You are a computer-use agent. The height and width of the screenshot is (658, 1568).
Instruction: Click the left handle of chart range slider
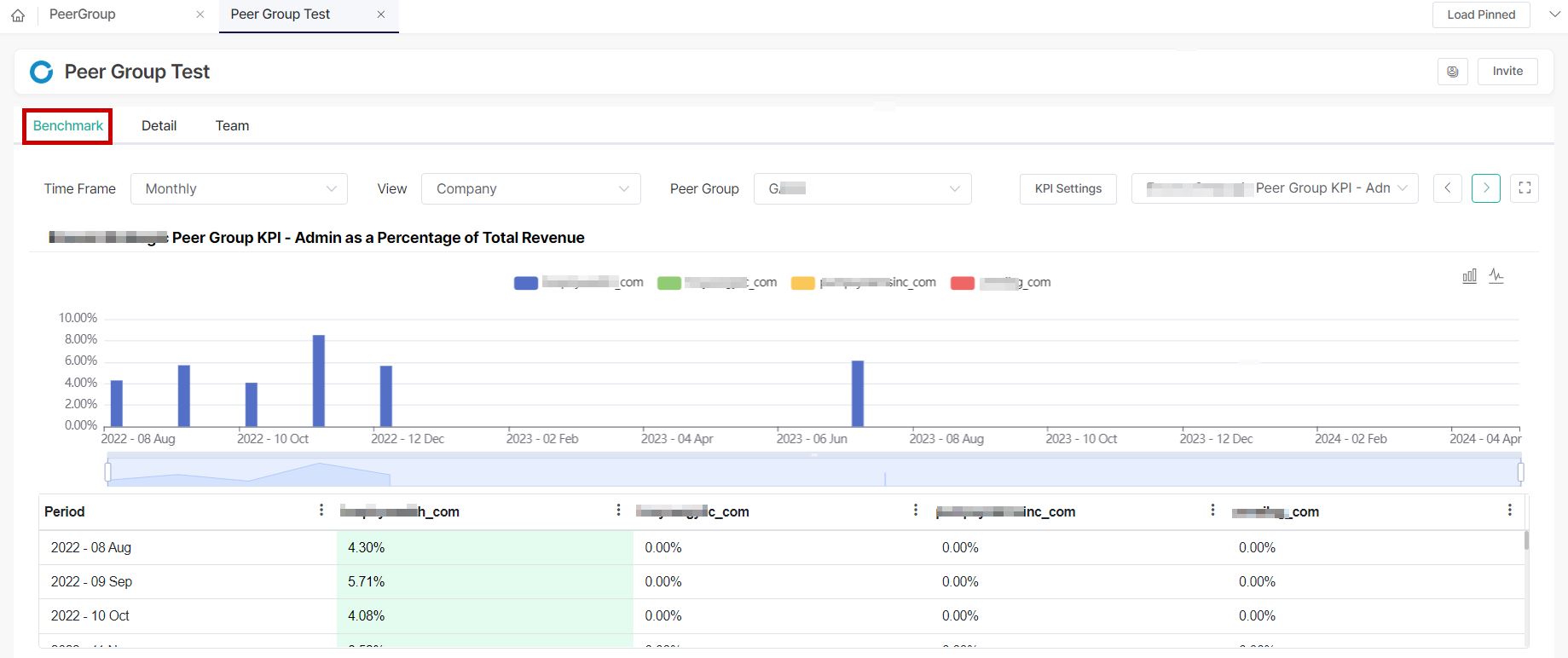pyautogui.click(x=107, y=472)
